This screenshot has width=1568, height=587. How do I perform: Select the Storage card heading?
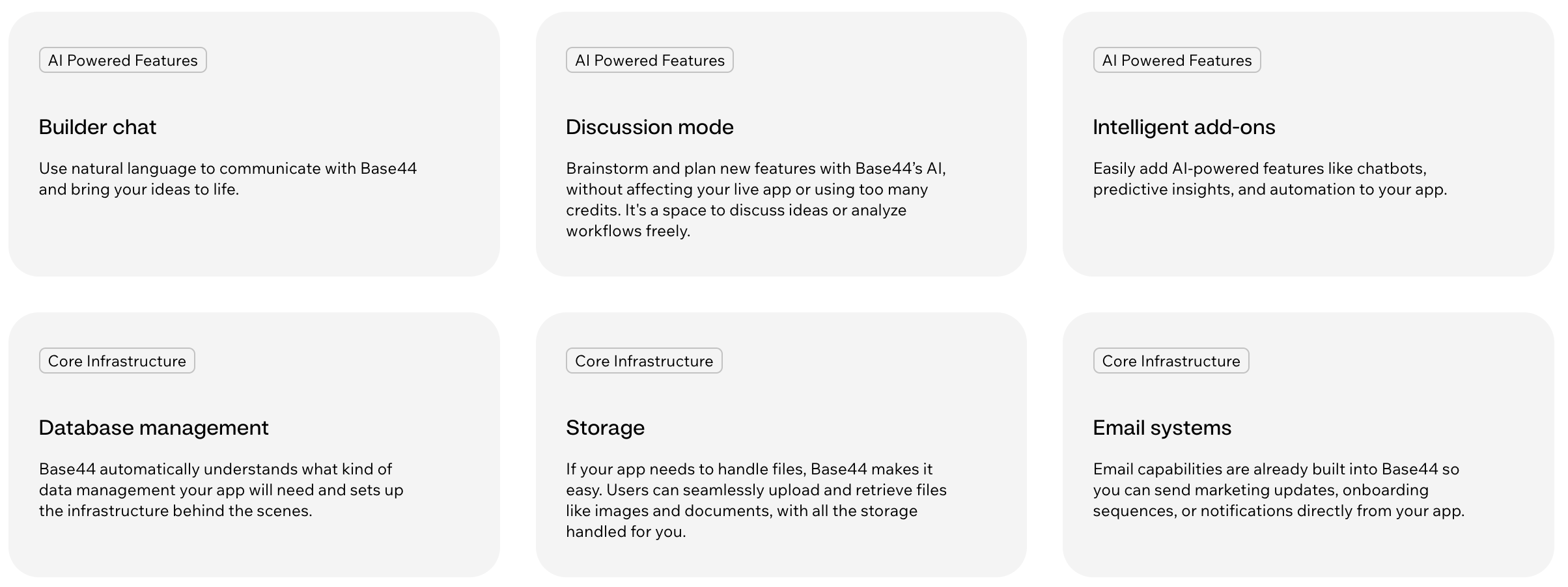point(605,428)
